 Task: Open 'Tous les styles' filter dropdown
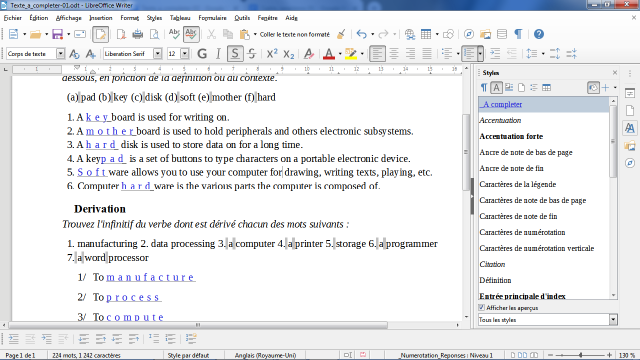[613, 320]
